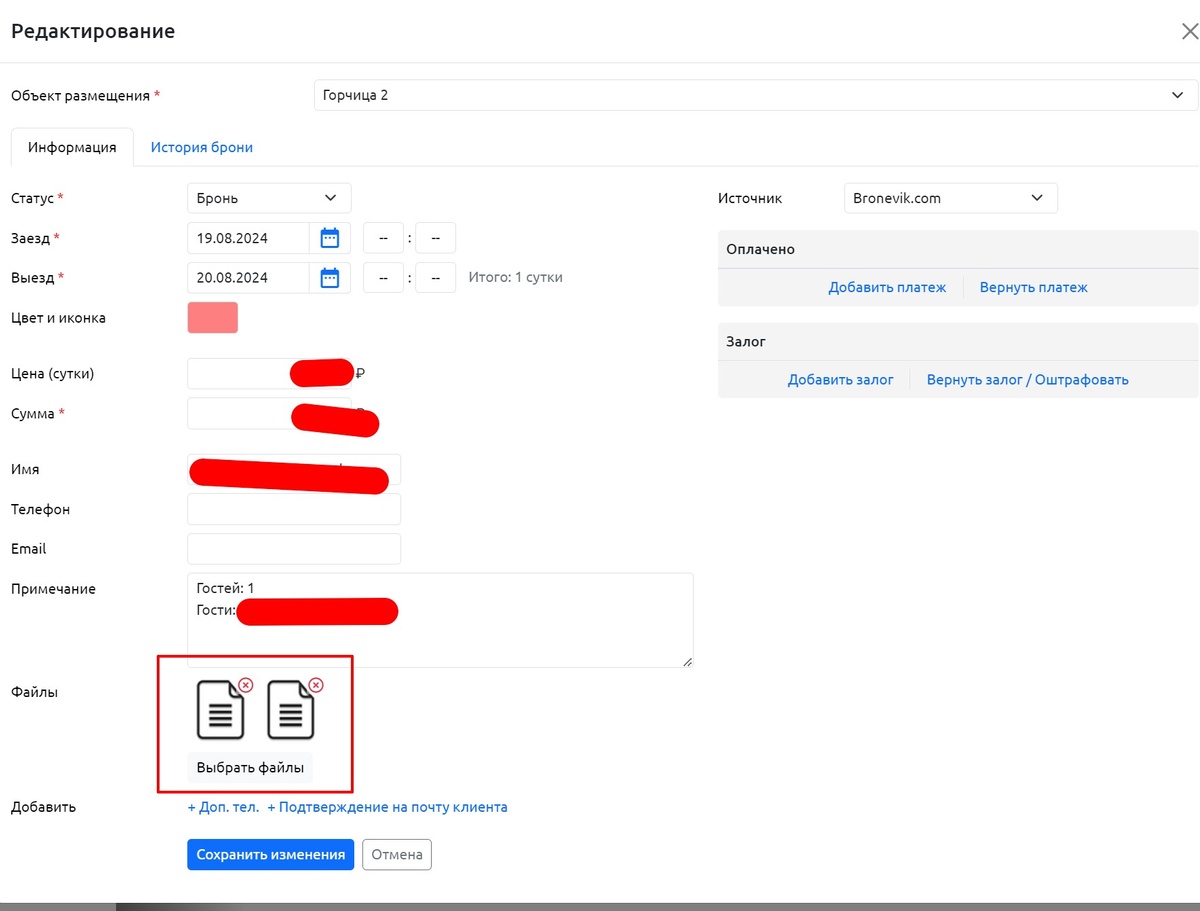Open the check-out date calendar picker
This screenshot has width=1200, height=911.
pos(330,278)
